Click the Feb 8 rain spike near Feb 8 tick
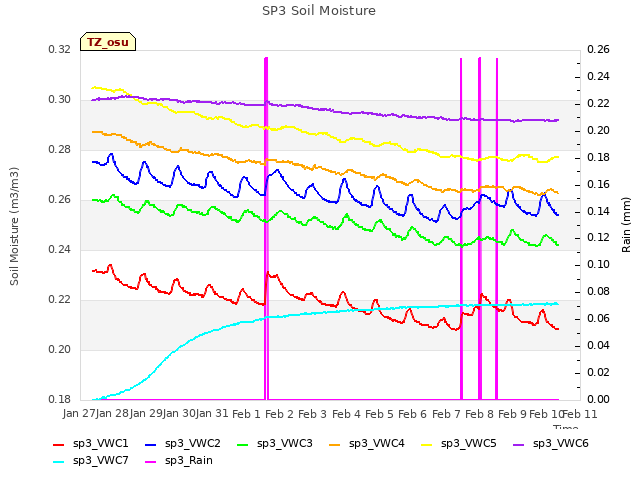The height and width of the screenshot is (480, 640). click(480, 229)
